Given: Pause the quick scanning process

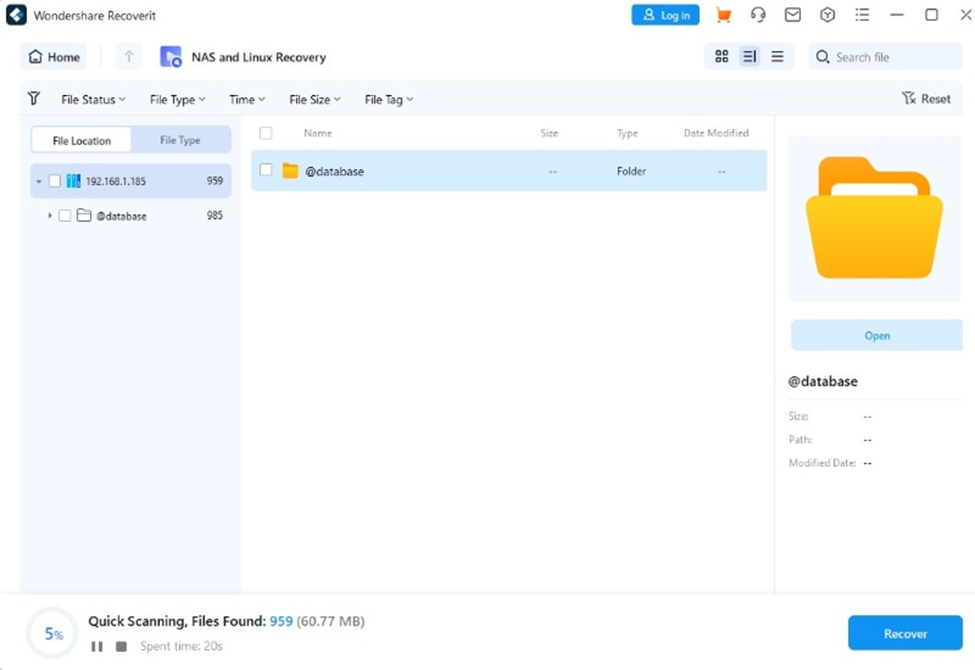Looking at the screenshot, I should pos(97,647).
